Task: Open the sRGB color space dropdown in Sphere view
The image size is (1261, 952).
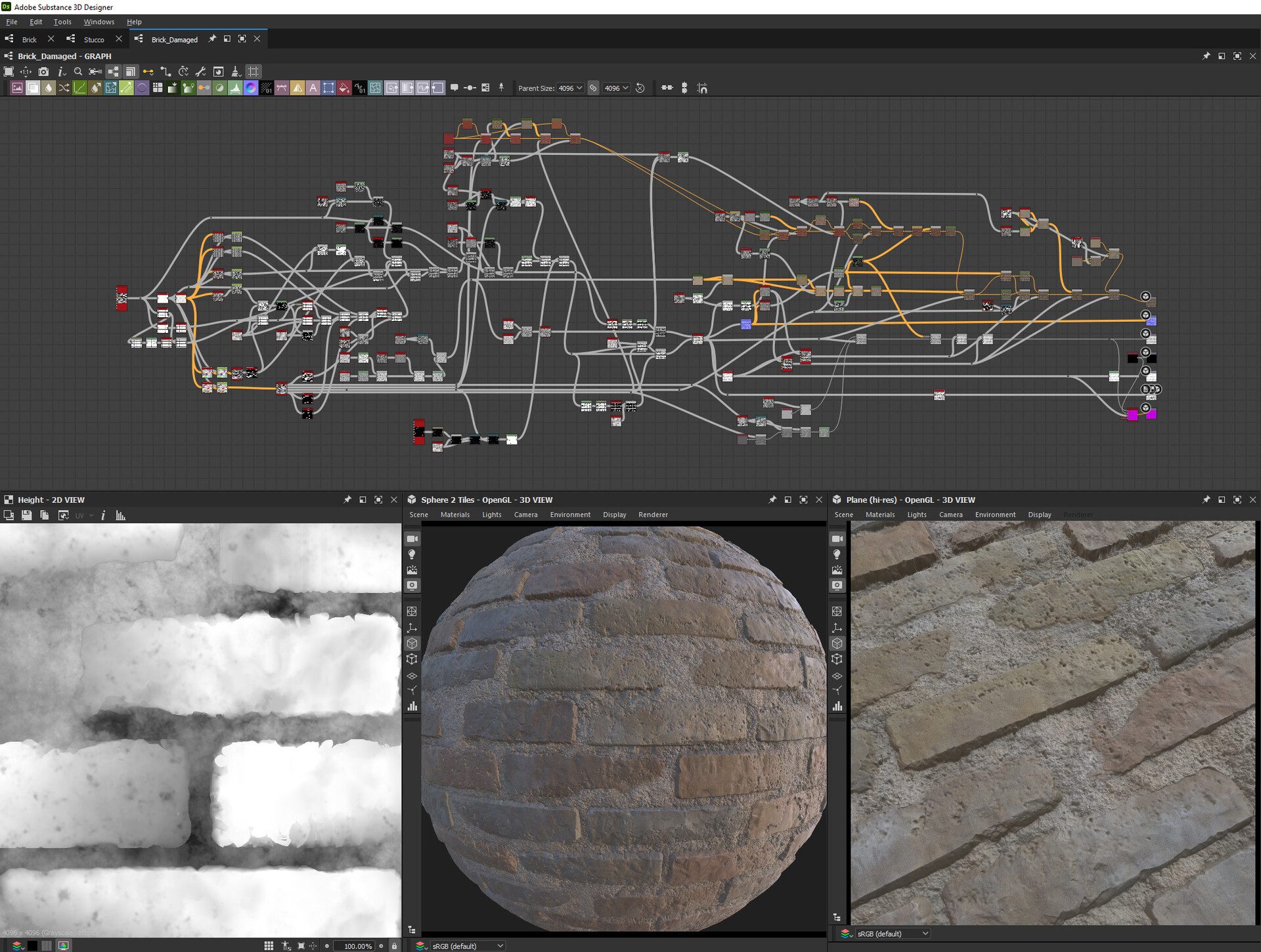Action: (468, 946)
